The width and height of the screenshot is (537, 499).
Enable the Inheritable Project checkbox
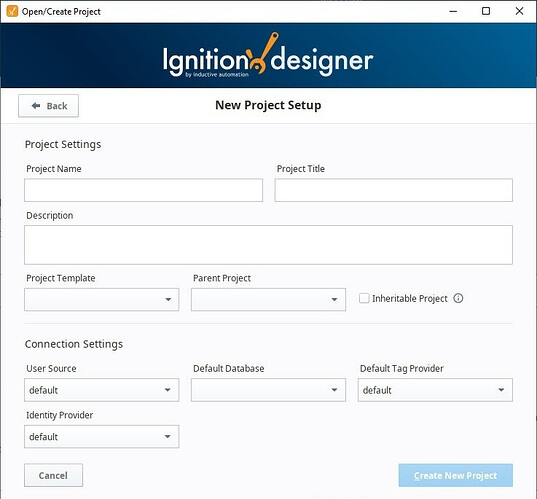pos(364,298)
